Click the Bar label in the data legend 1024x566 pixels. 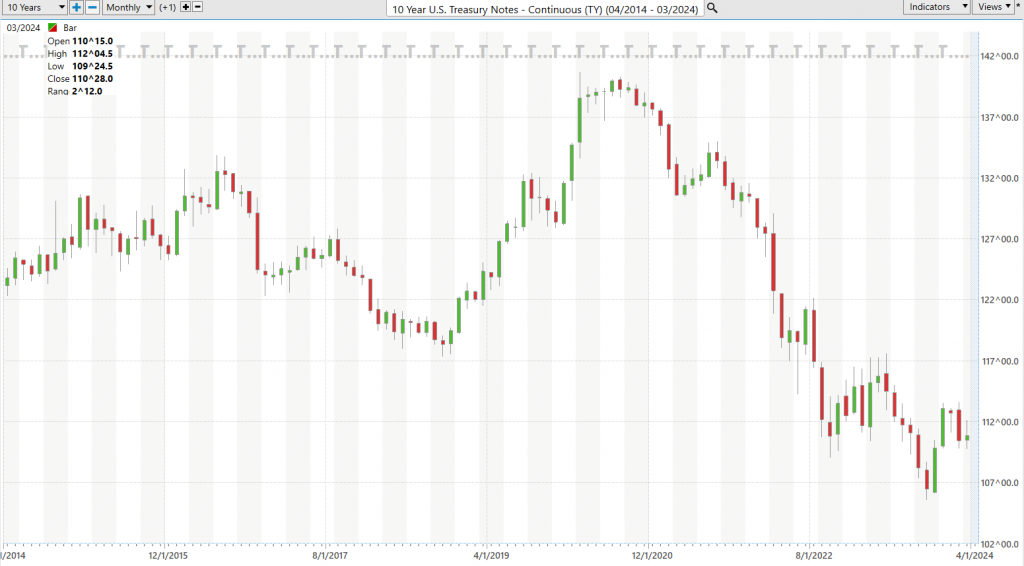tap(70, 28)
